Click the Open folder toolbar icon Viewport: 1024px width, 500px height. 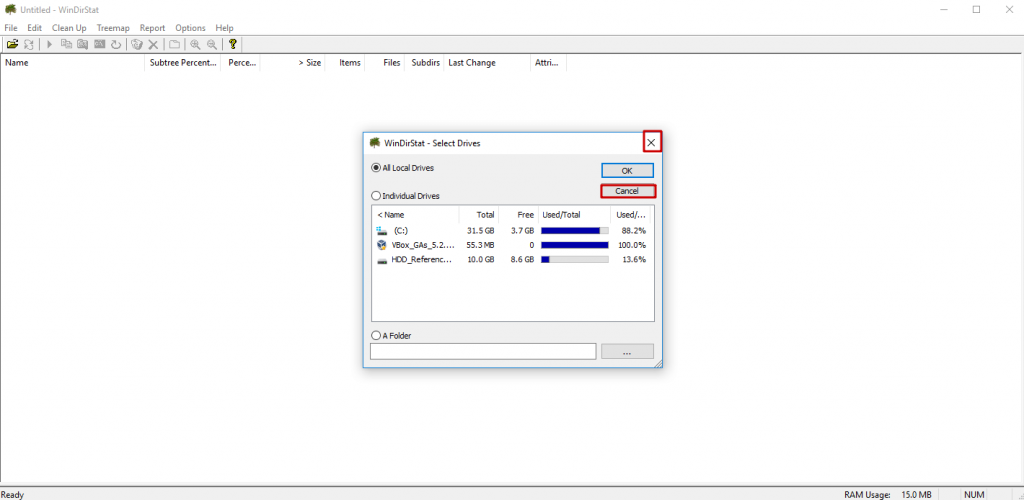tap(12, 44)
